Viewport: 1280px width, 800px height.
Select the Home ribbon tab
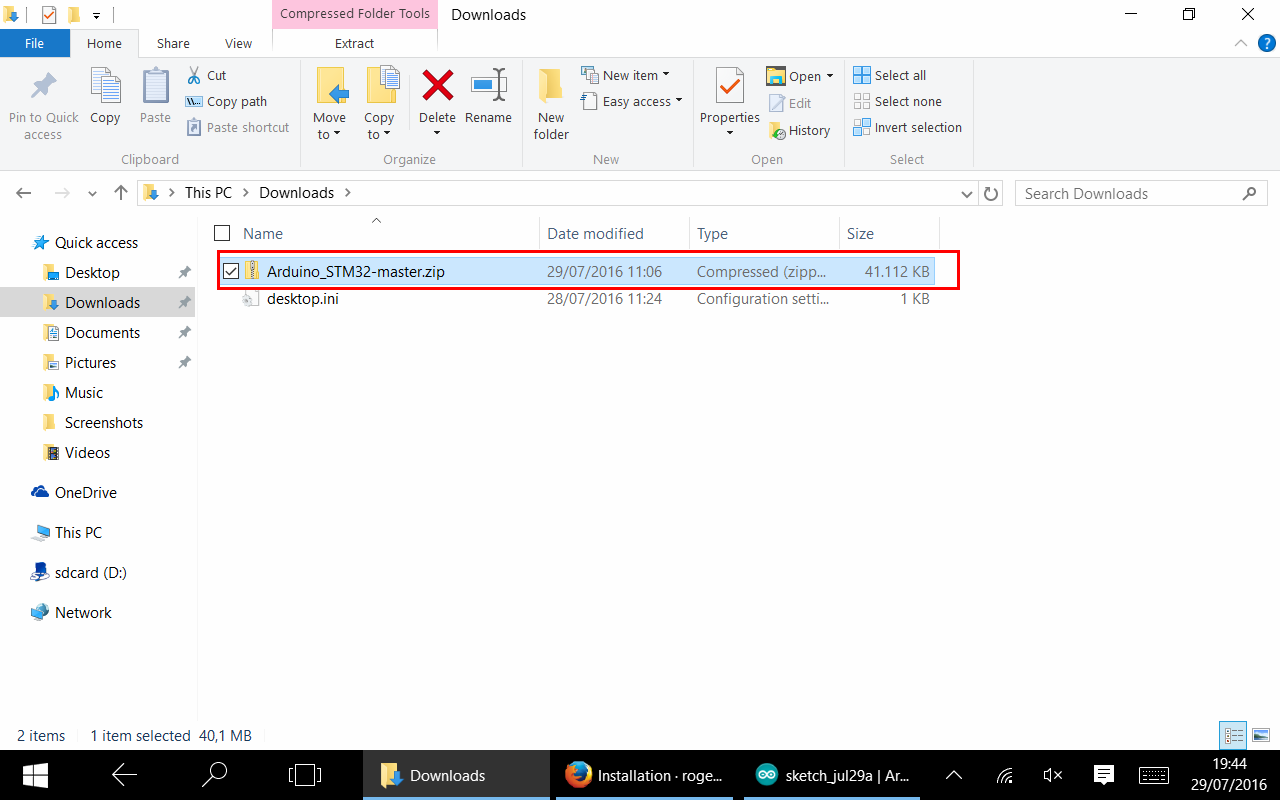pyautogui.click(x=104, y=43)
